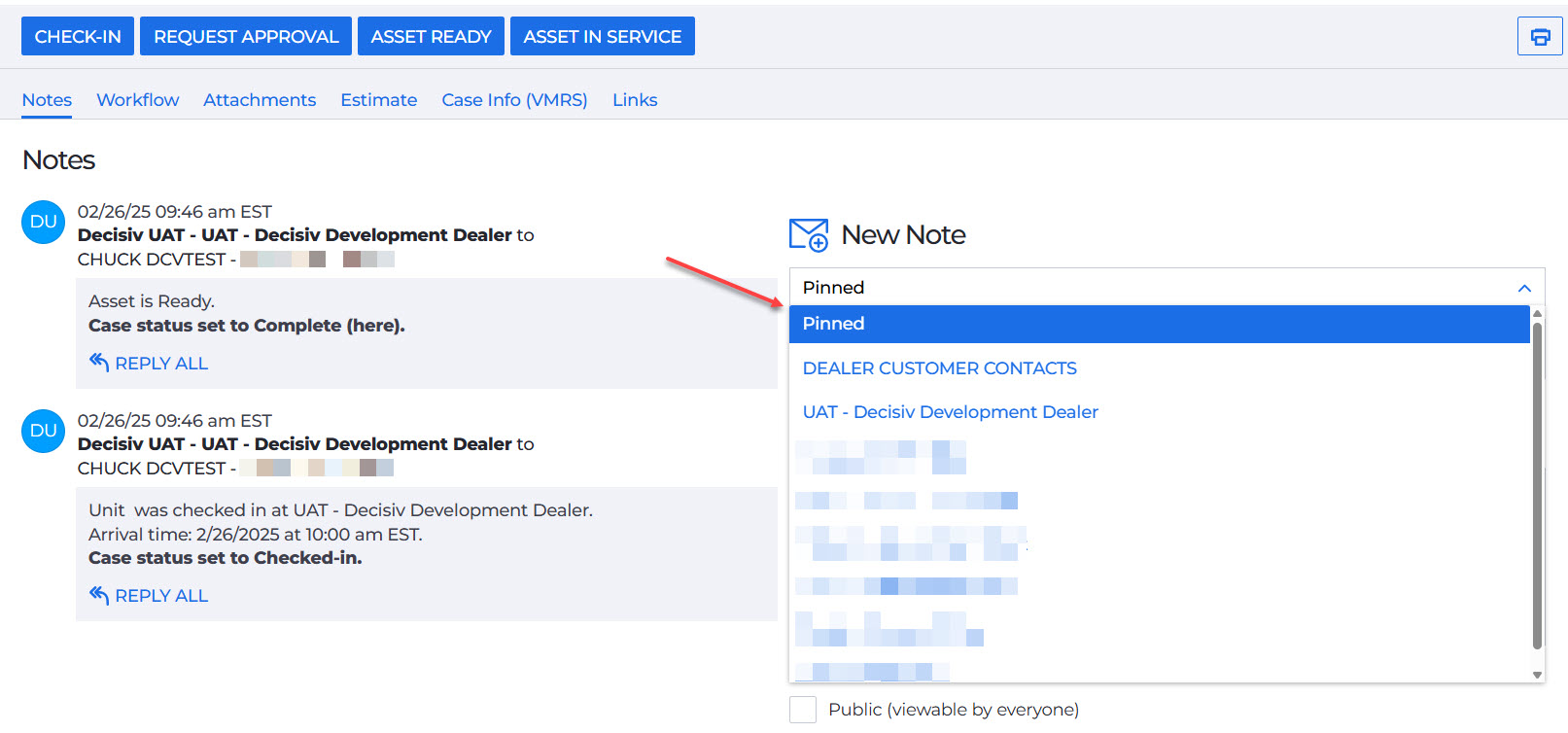1568x733 pixels.
Task: Click the dropdown list vertical scrollbar
Action: [1537, 486]
